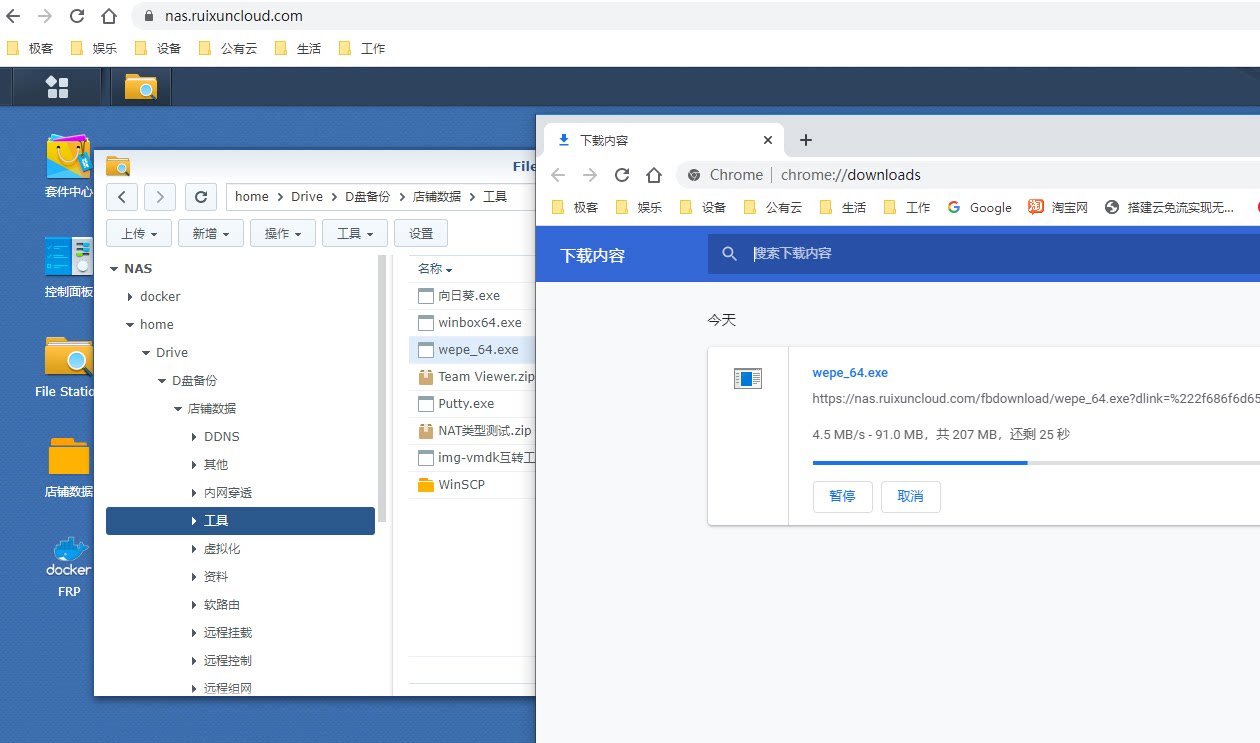The height and width of the screenshot is (743, 1260).
Task: Open the Control Panel desktop icon
Action: pos(68,267)
